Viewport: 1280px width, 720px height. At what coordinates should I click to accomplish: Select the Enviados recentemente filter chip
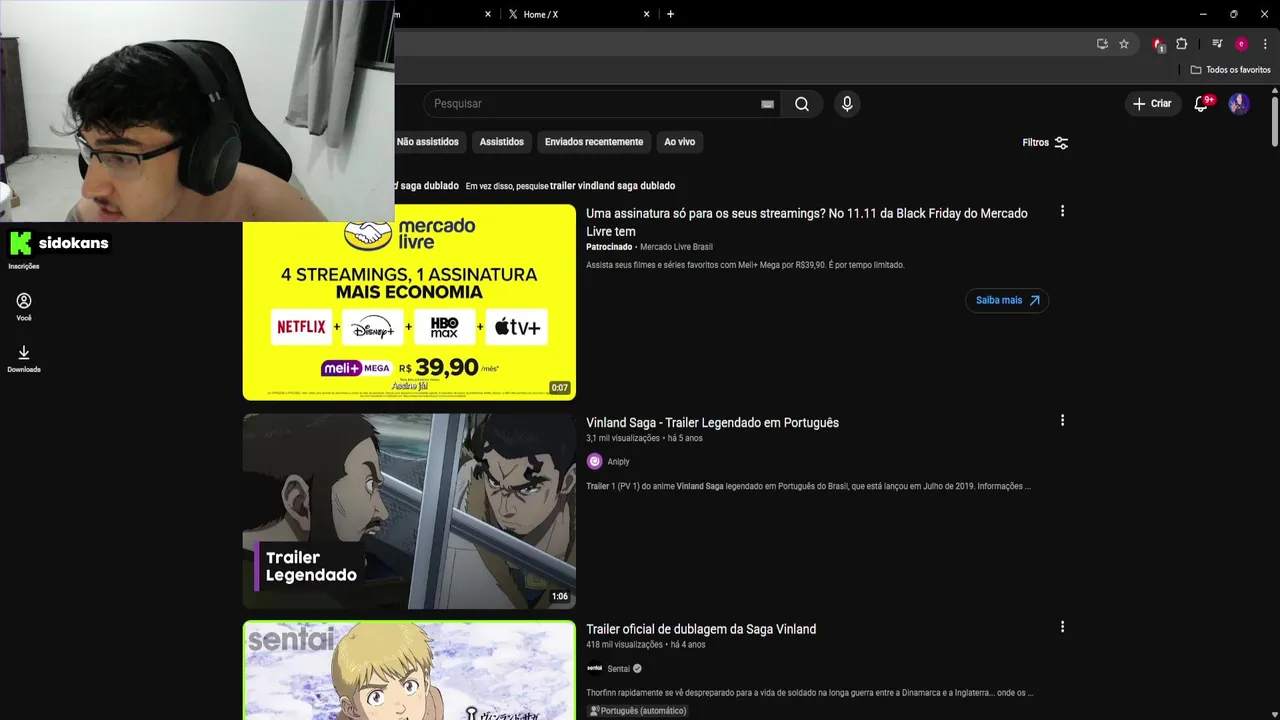pos(594,142)
